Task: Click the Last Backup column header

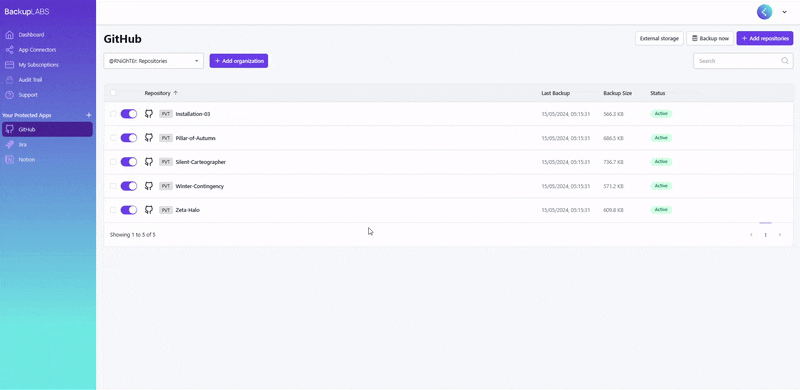Action: (x=556, y=93)
